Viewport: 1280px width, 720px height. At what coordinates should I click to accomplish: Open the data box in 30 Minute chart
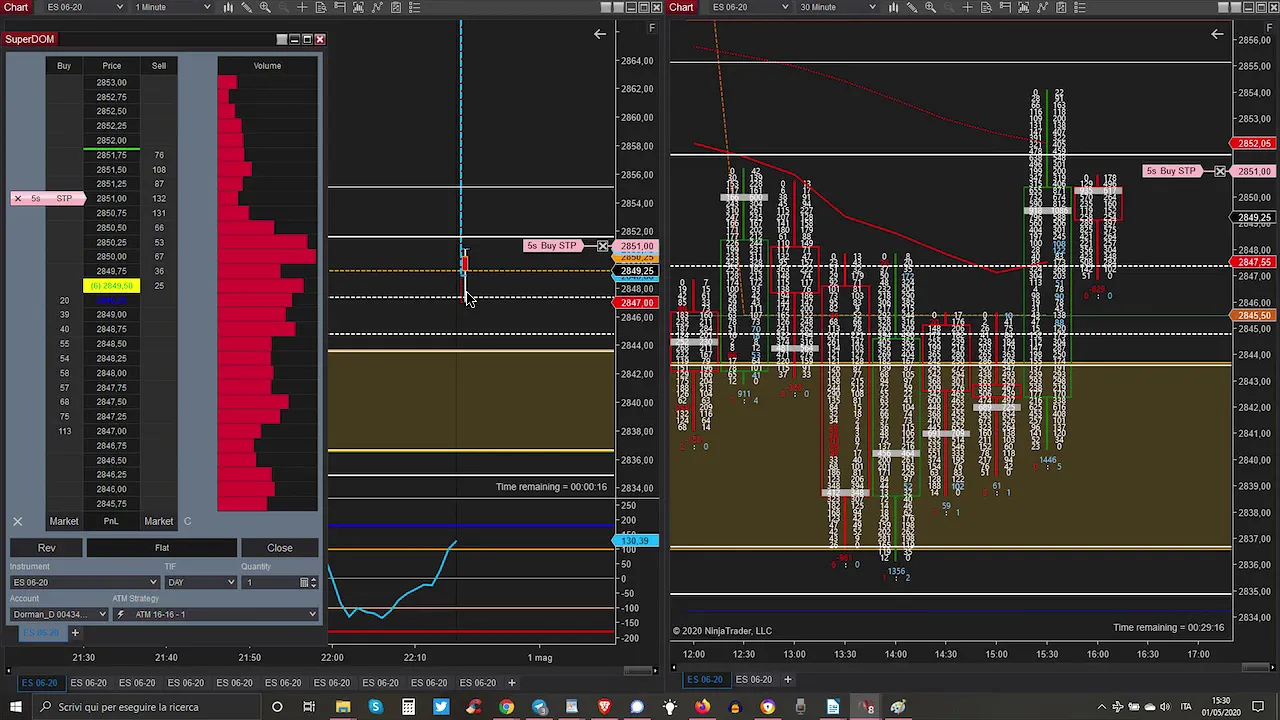click(x=986, y=7)
